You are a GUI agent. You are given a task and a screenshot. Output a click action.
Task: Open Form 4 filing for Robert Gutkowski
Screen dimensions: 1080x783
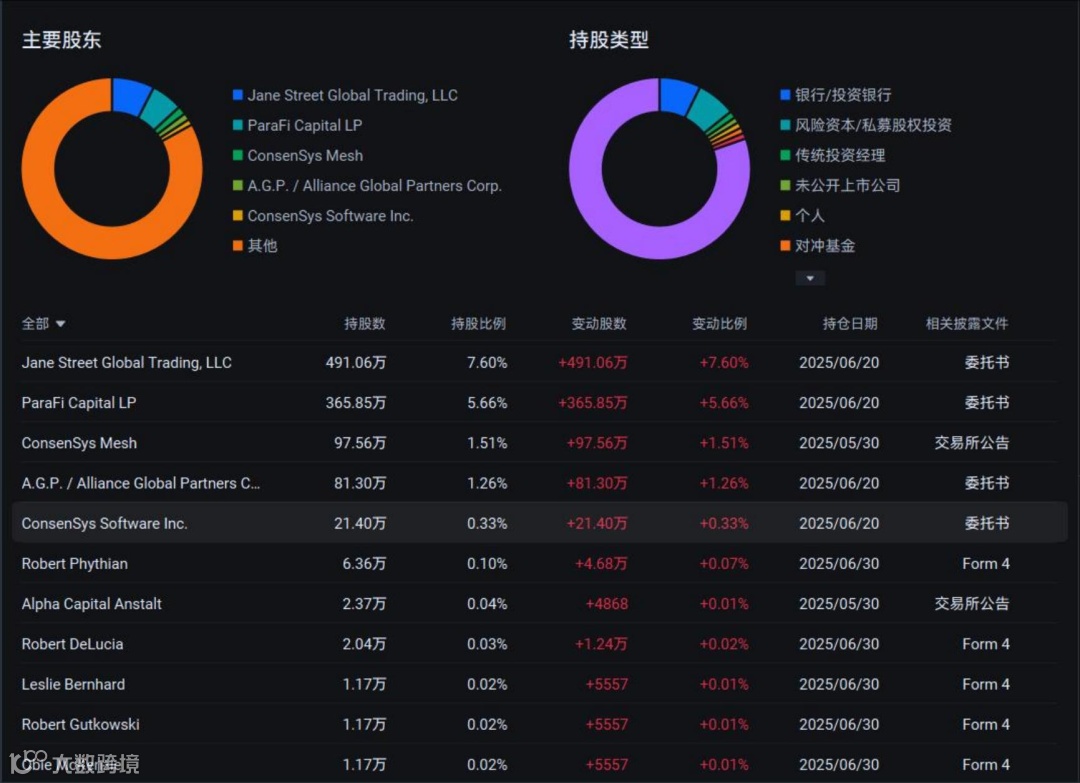(x=986, y=724)
